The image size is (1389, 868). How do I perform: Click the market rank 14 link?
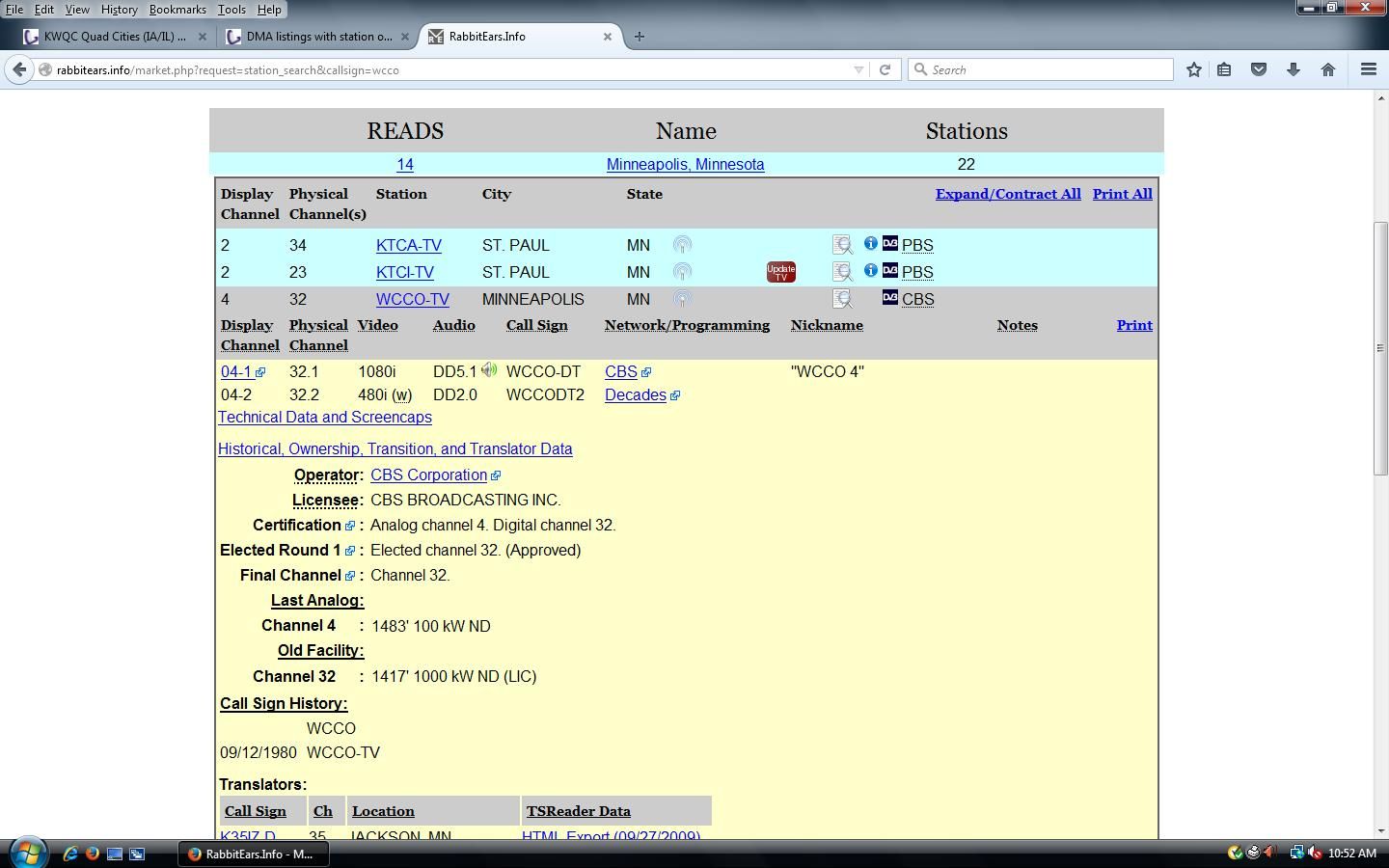(405, 165)
